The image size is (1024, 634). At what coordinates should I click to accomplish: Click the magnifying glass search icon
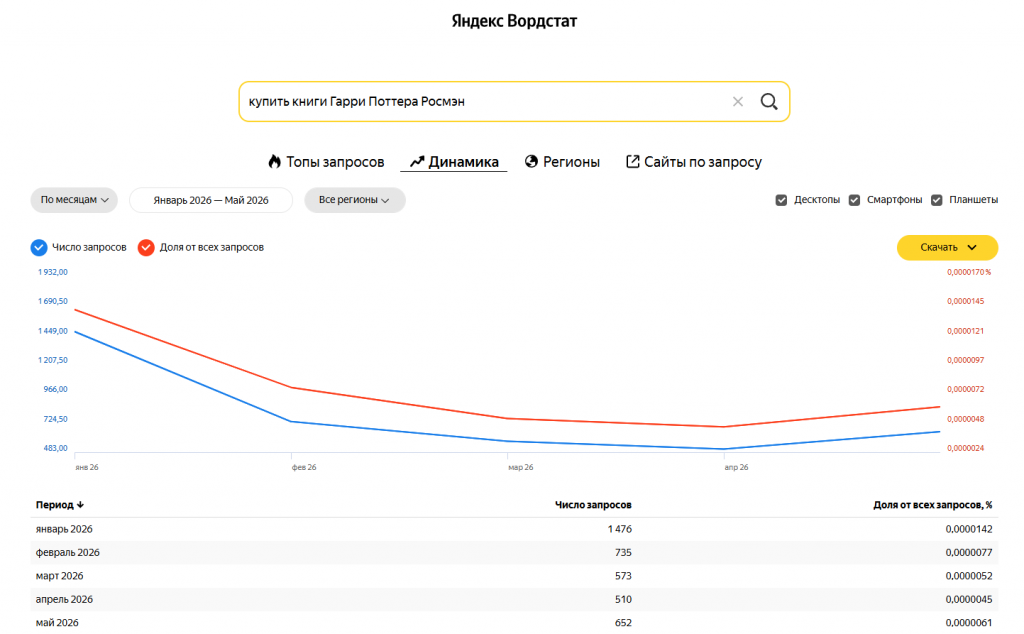pyautogui.click(x=769, y=101)
